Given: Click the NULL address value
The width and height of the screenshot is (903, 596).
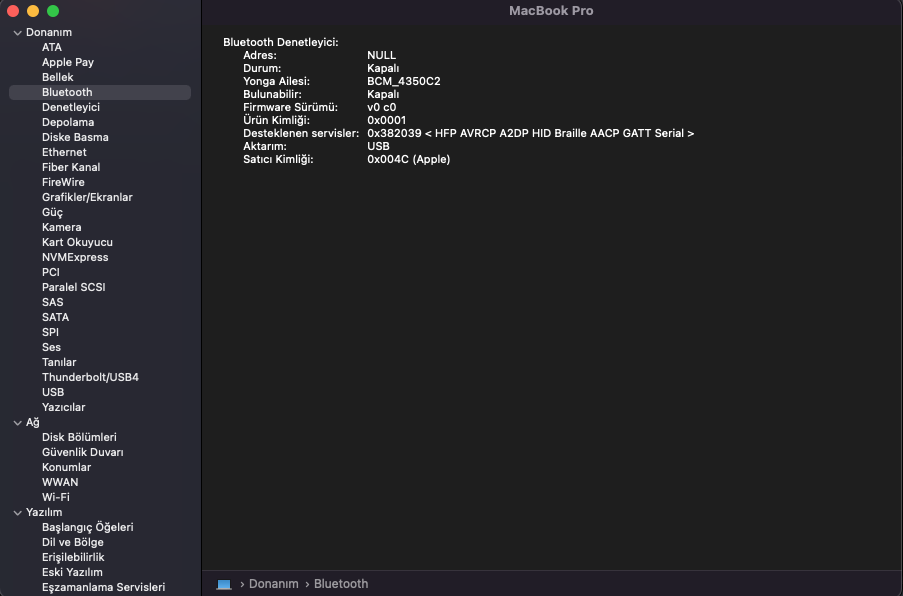Looking at the screenshot, I should 381,55.
